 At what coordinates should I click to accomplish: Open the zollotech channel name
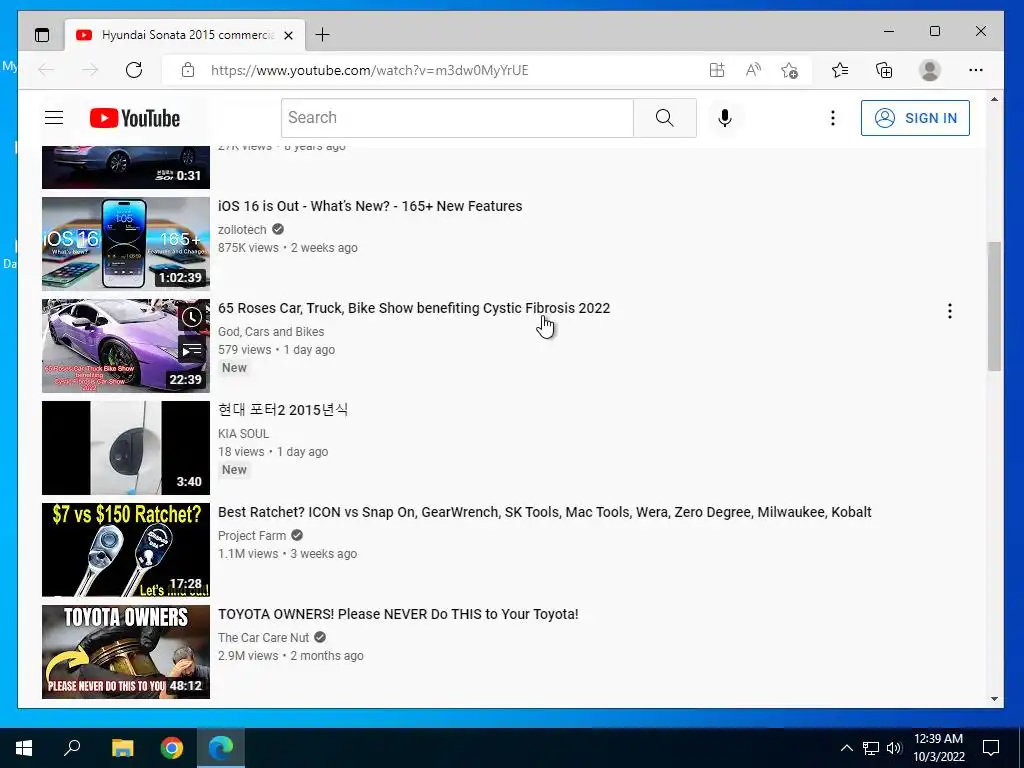click(242, 229)
